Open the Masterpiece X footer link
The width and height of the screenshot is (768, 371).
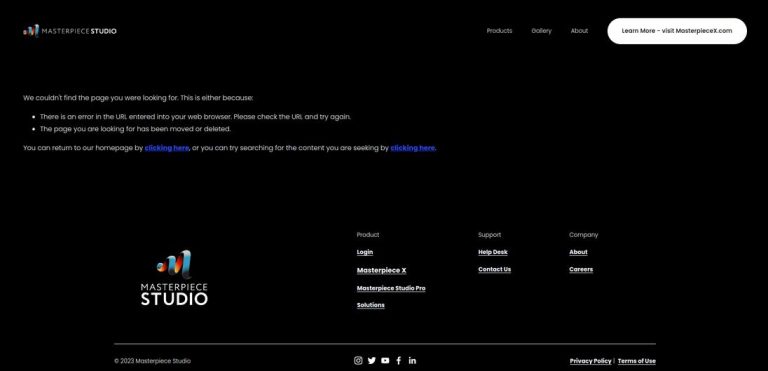pyautogui.click(x=382, y=270)
